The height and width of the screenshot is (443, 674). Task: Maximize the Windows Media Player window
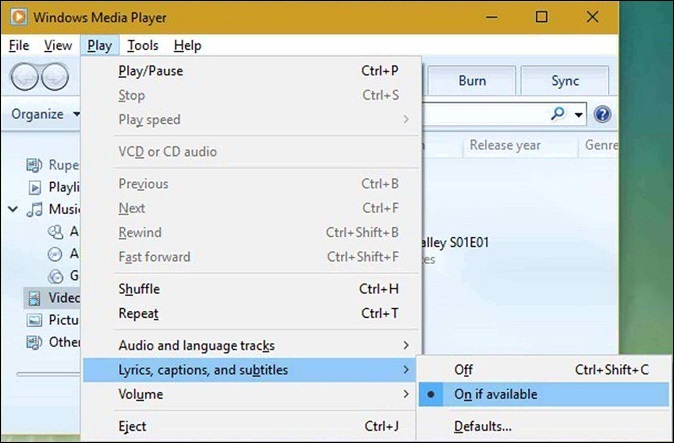(x=542, y=17)
